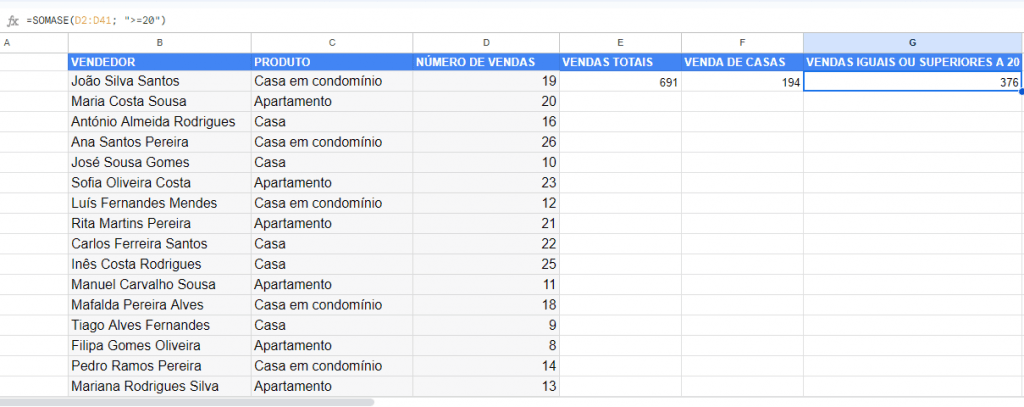This screenshot has height=407, width=1024.
Task: Select column B header
Action: coord(159,42)
